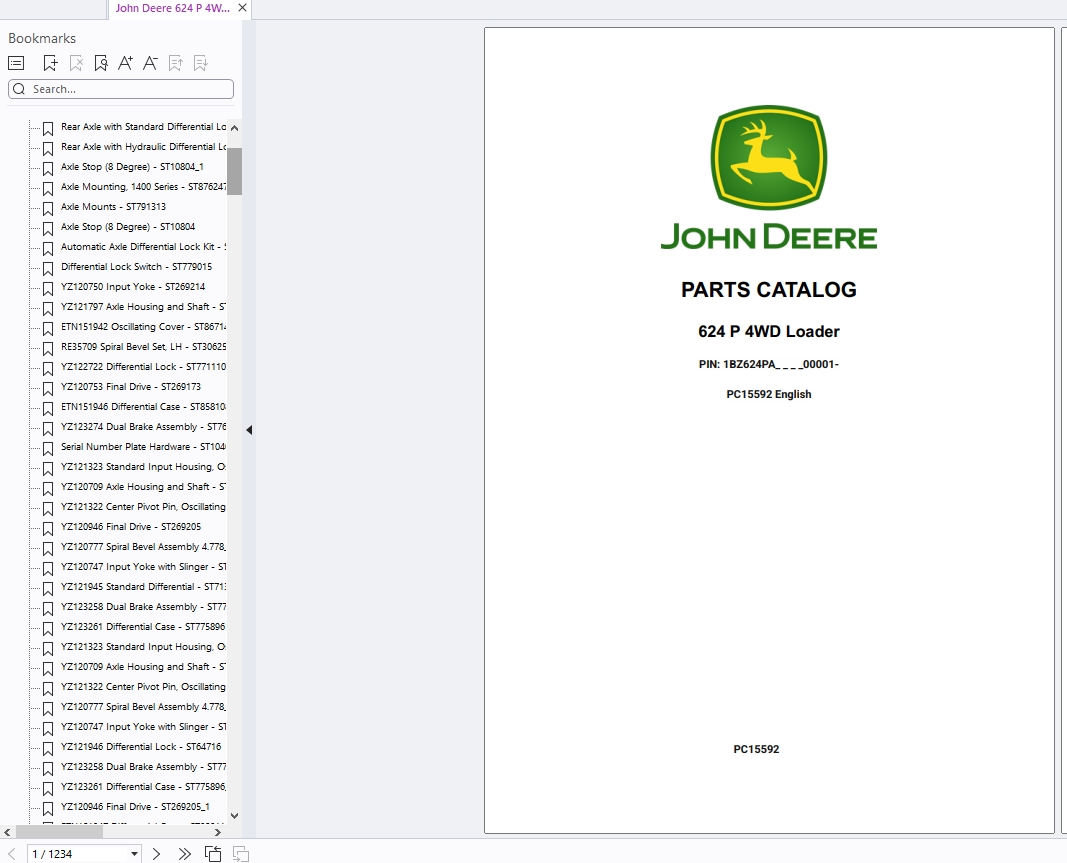
Task: Decrease bookmark font size
Action: pos(150,63)
